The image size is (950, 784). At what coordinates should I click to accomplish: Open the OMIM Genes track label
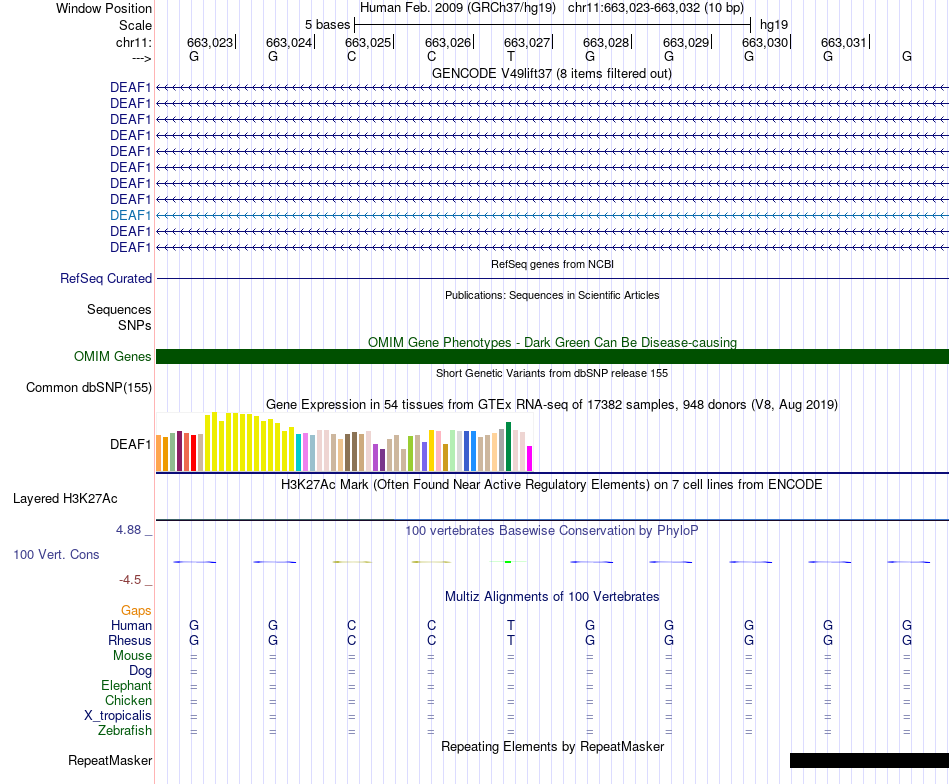coord(112,356)
